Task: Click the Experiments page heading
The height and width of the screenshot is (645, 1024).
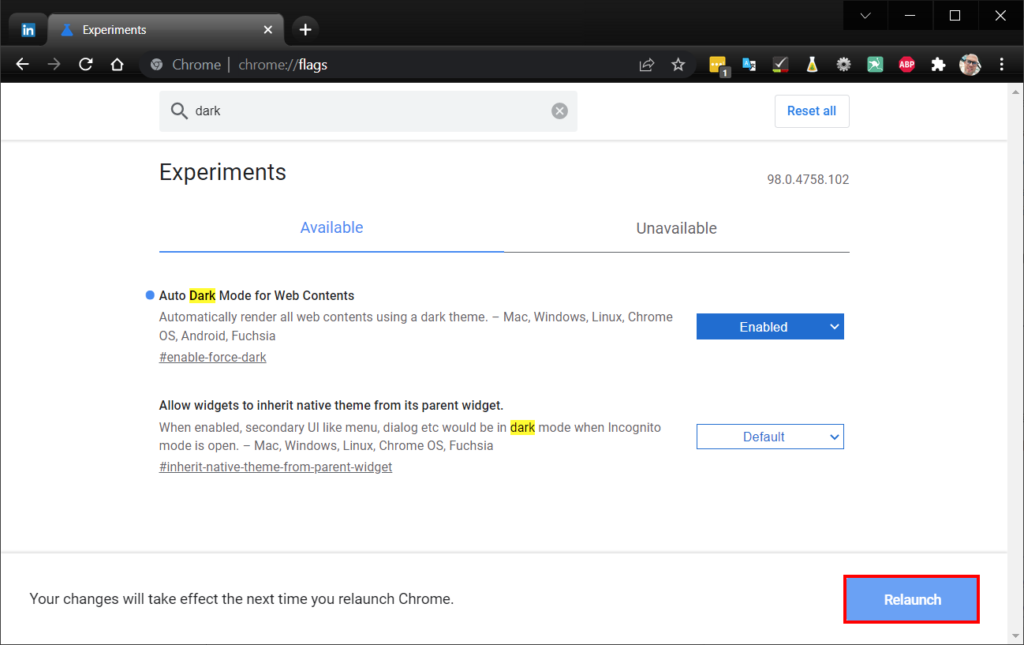Action: pos(223,172)
